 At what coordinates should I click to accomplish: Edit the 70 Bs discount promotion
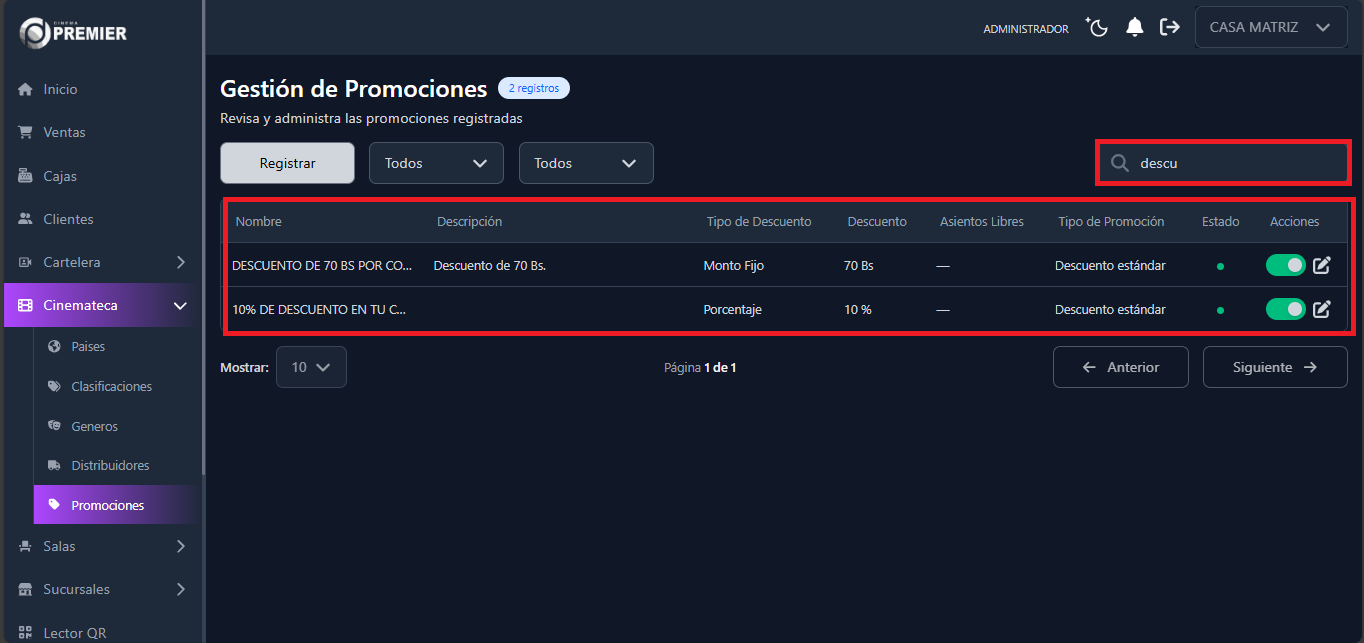(1321, 265)
